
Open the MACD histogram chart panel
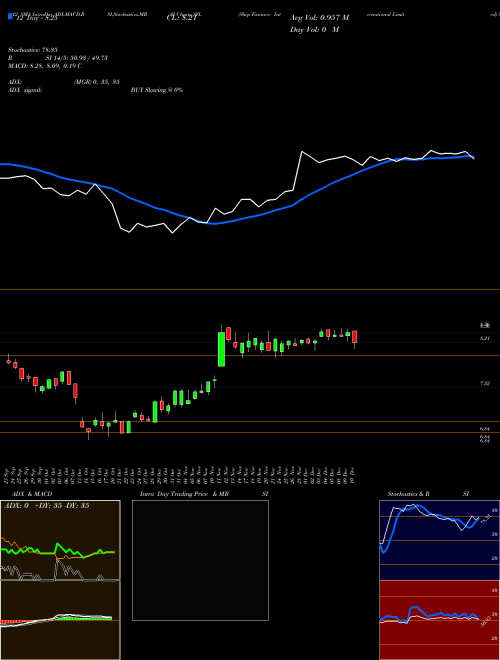point(60,620)
